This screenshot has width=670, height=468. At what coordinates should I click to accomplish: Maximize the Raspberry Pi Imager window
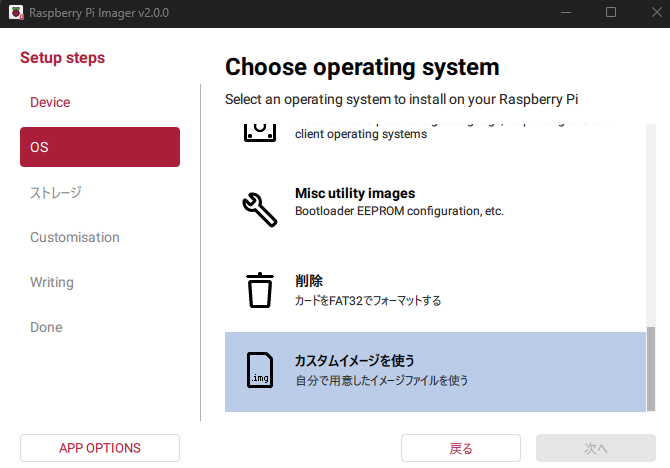(x=611, y=14)
